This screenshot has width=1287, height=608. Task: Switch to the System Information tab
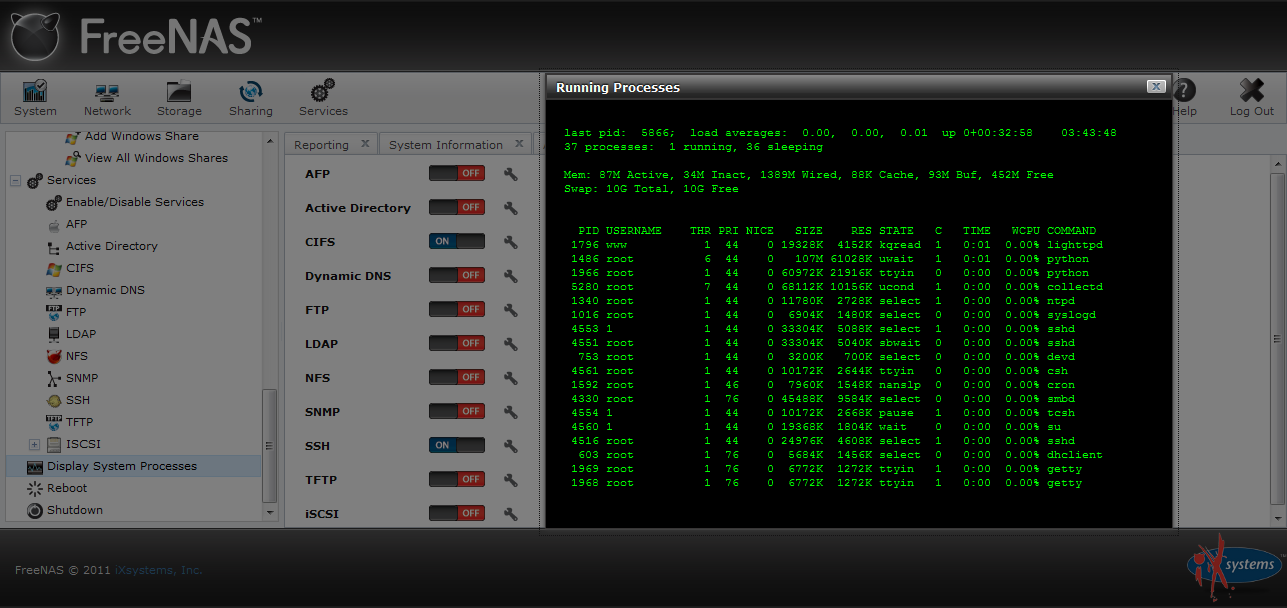point(446,145)
